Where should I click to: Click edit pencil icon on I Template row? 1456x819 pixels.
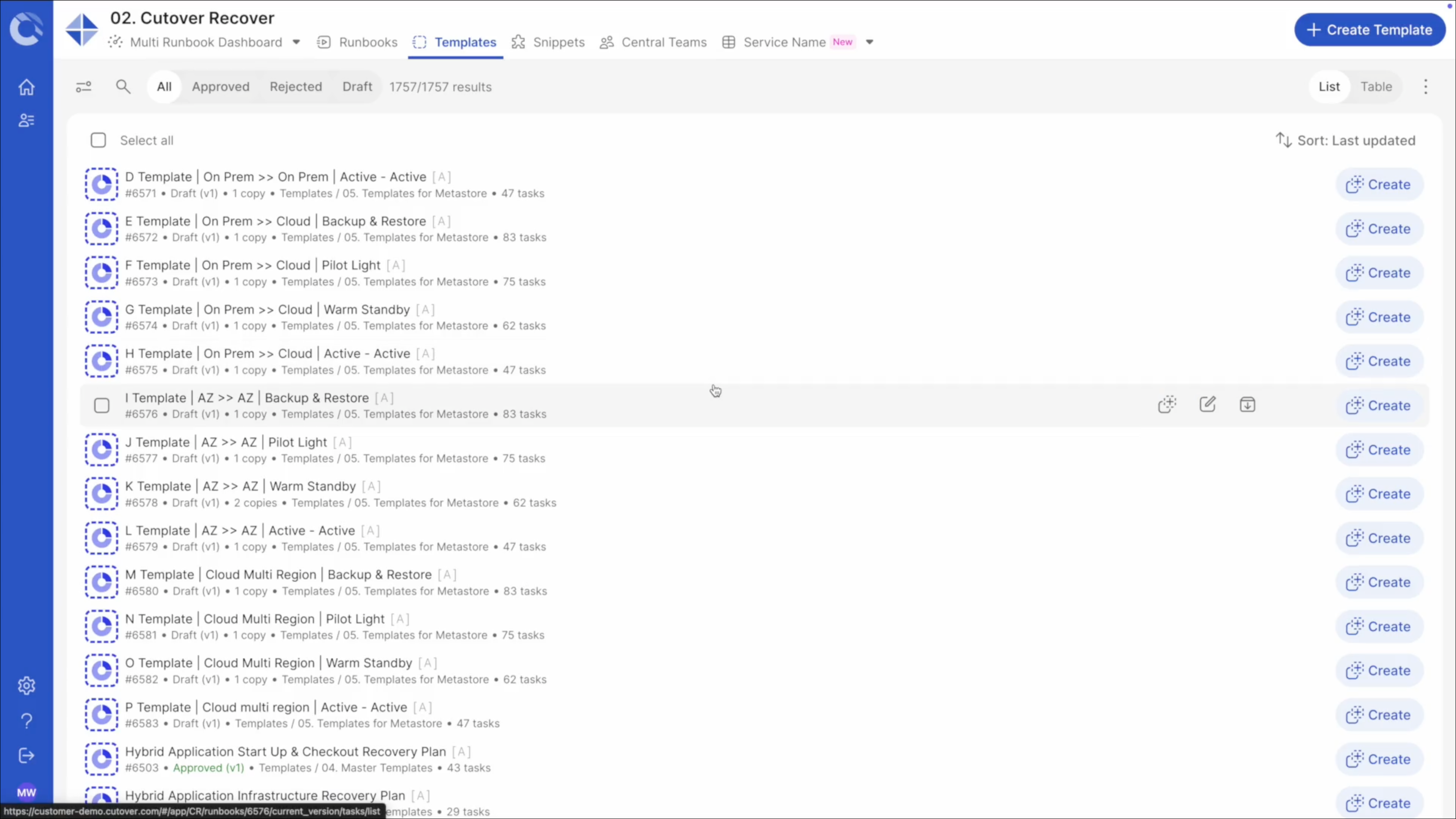1207,405
